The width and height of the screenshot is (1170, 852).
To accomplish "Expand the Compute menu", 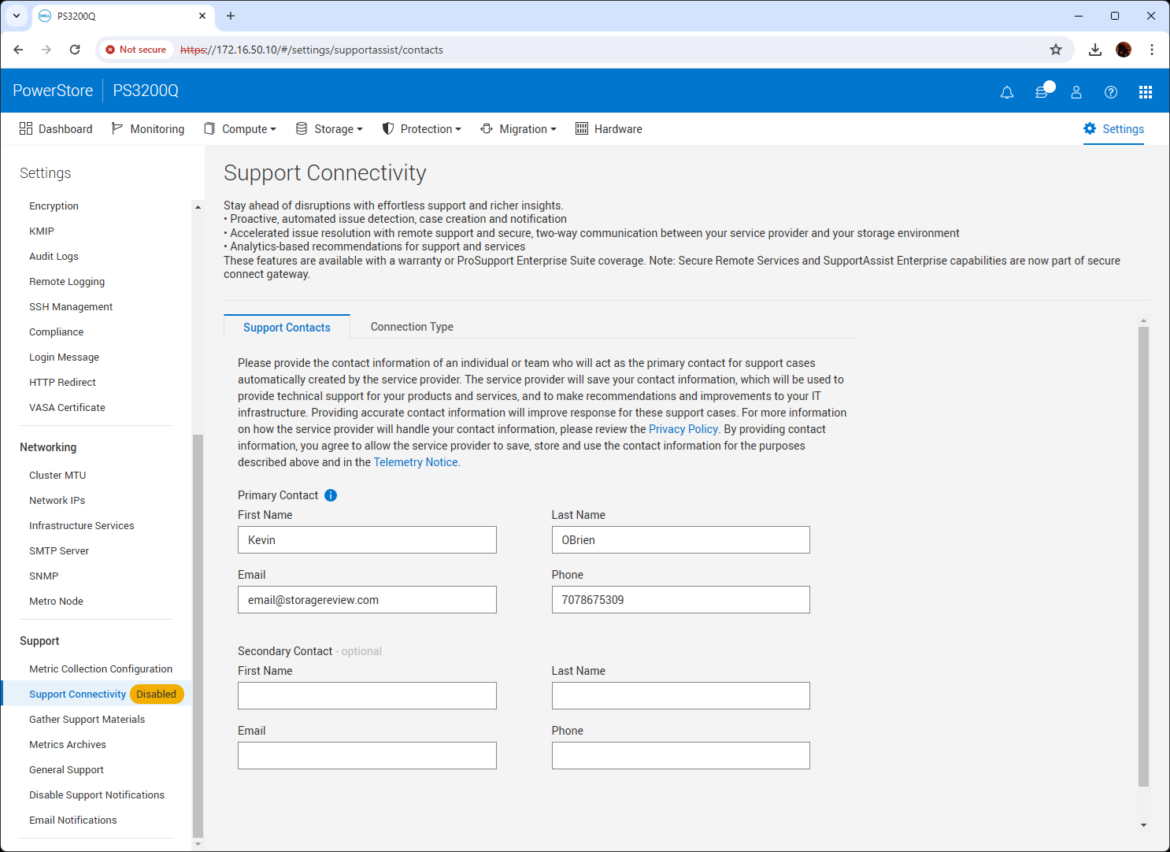I will (x=240, y=129).
